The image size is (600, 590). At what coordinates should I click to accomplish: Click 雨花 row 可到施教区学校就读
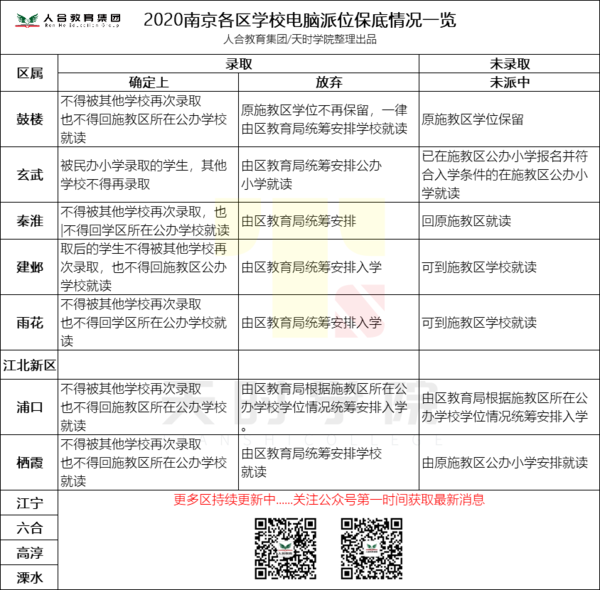pos(509,323)
